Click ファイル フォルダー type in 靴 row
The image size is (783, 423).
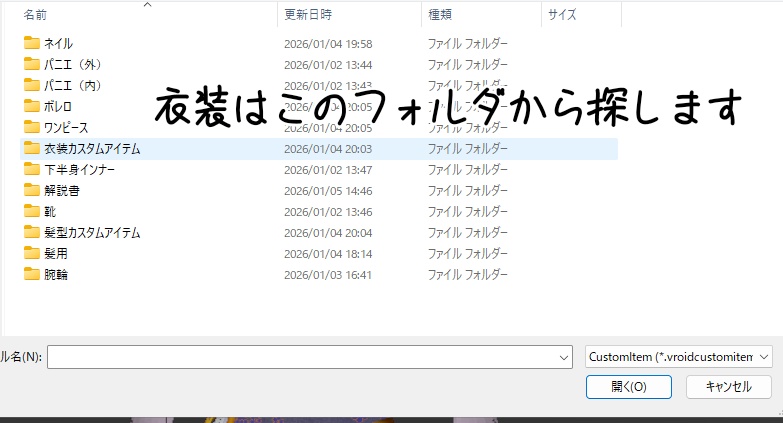(467, 211)
